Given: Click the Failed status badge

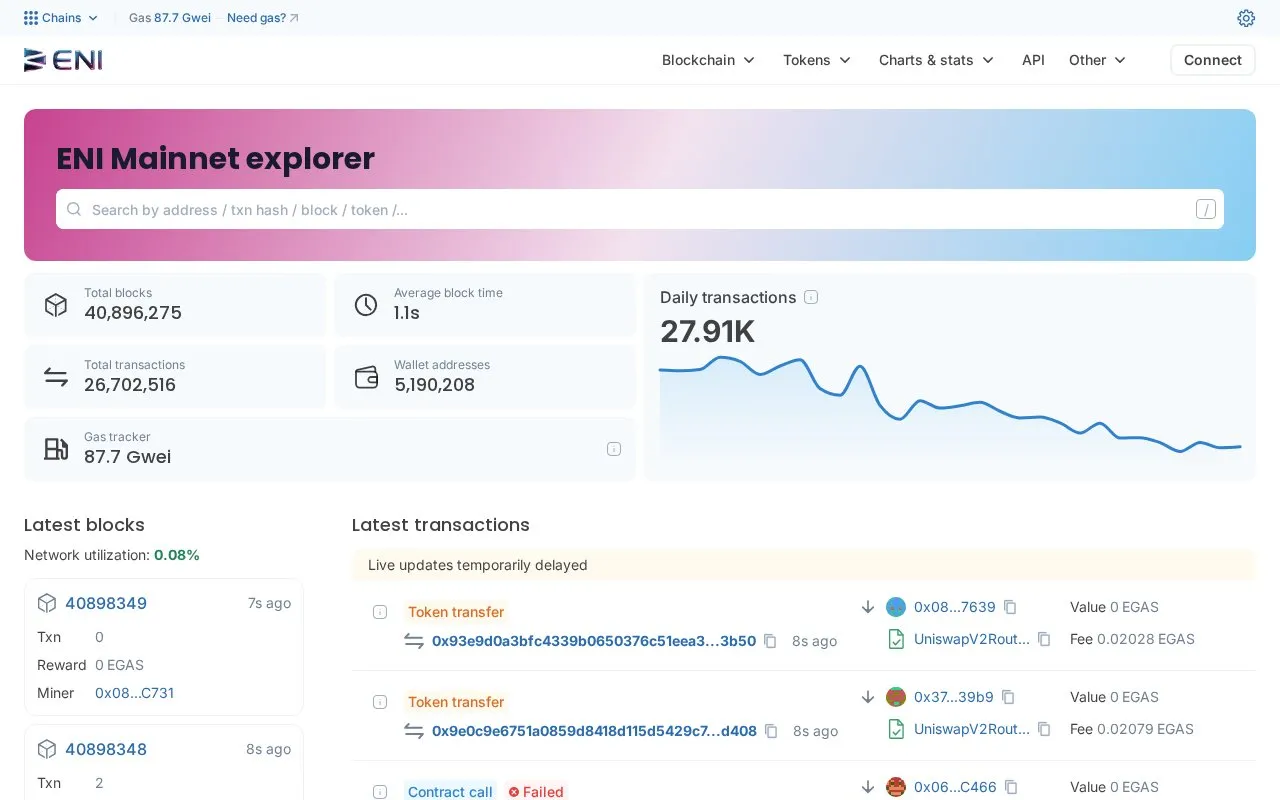Looking at the screenshot, I should [535, 792].
